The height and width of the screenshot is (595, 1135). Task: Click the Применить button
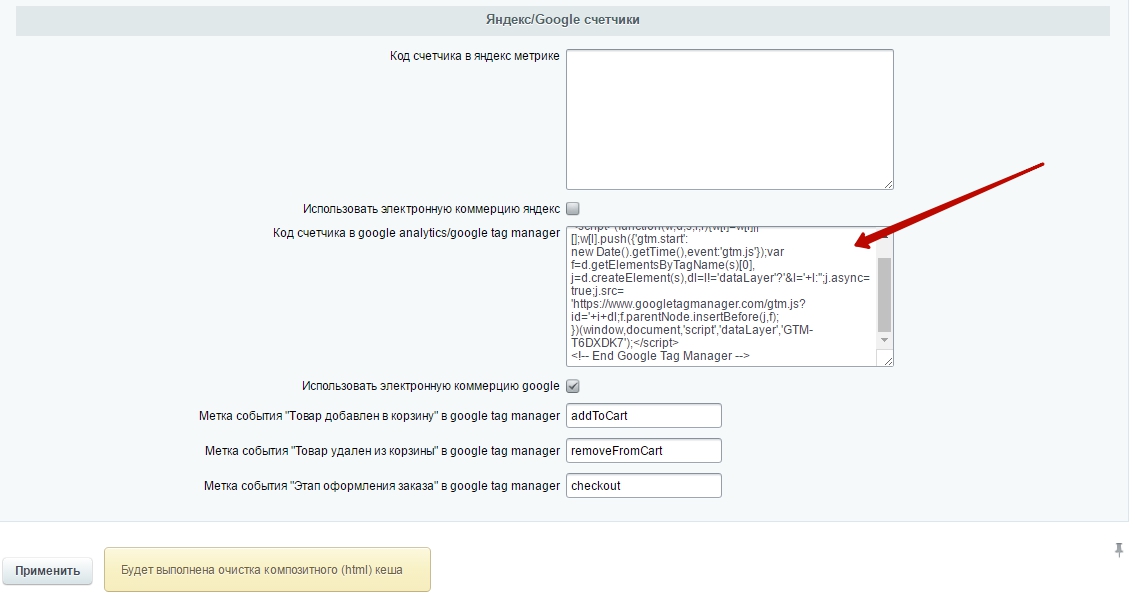coord(47,570)
